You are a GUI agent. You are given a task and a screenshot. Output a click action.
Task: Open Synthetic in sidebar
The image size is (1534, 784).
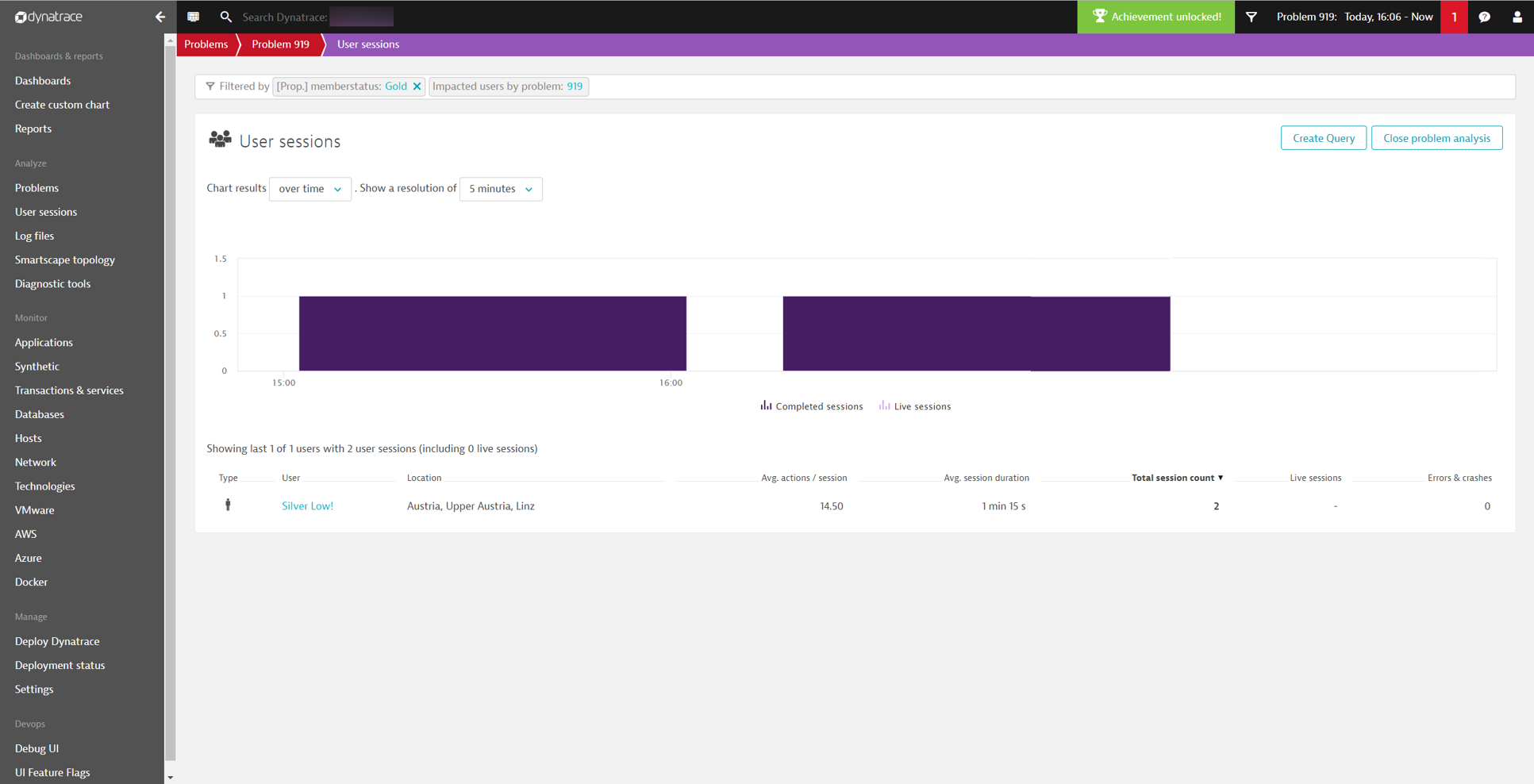(x=37, y=367)
